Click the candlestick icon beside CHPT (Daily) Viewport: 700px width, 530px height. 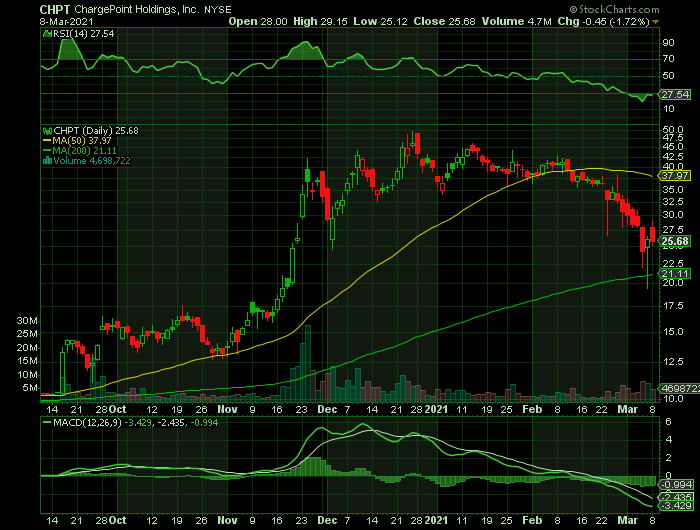tap(45, 131)
